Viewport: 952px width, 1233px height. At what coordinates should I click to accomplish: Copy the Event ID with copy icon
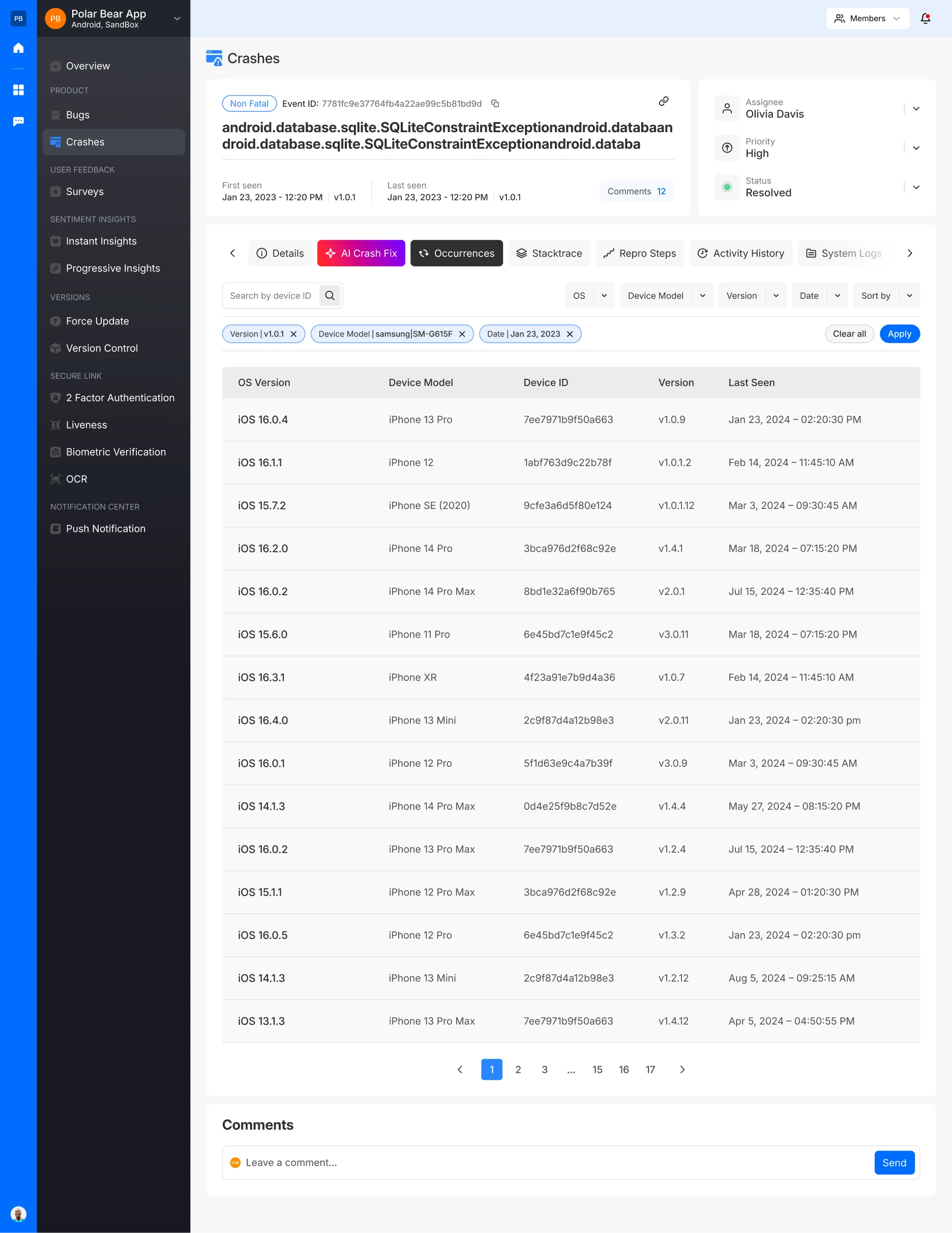point(495,104)
